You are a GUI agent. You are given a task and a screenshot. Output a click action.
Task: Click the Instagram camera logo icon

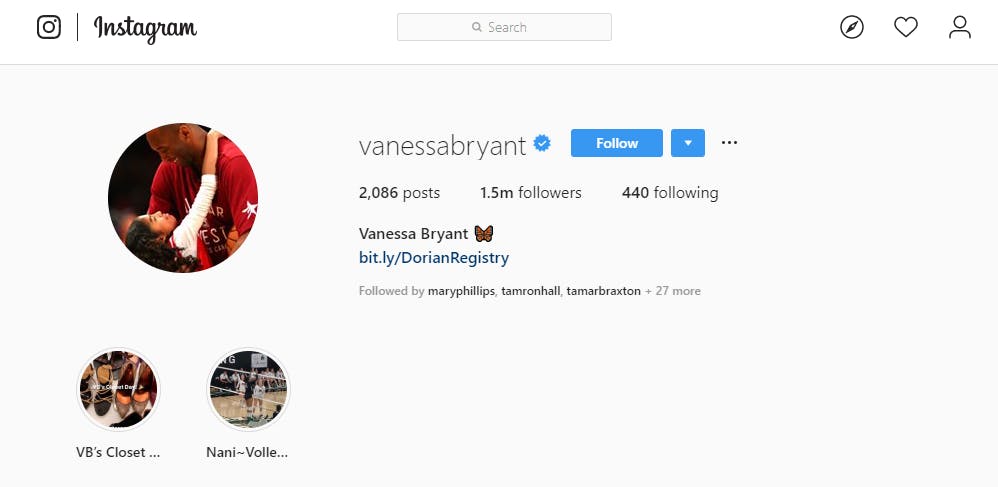tap(49, 27)
